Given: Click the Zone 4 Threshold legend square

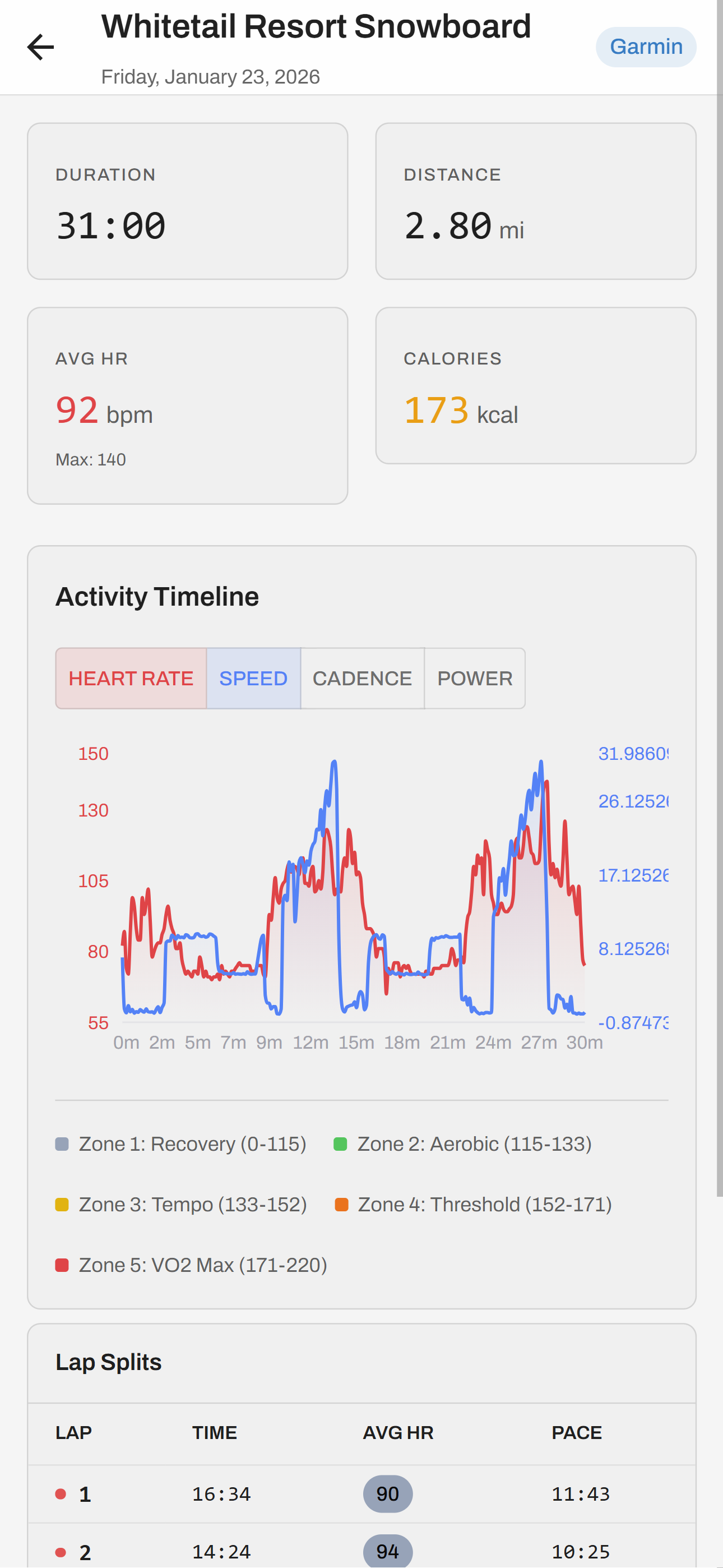Looking at the screenshot, I should click(x=342, y=1203).
